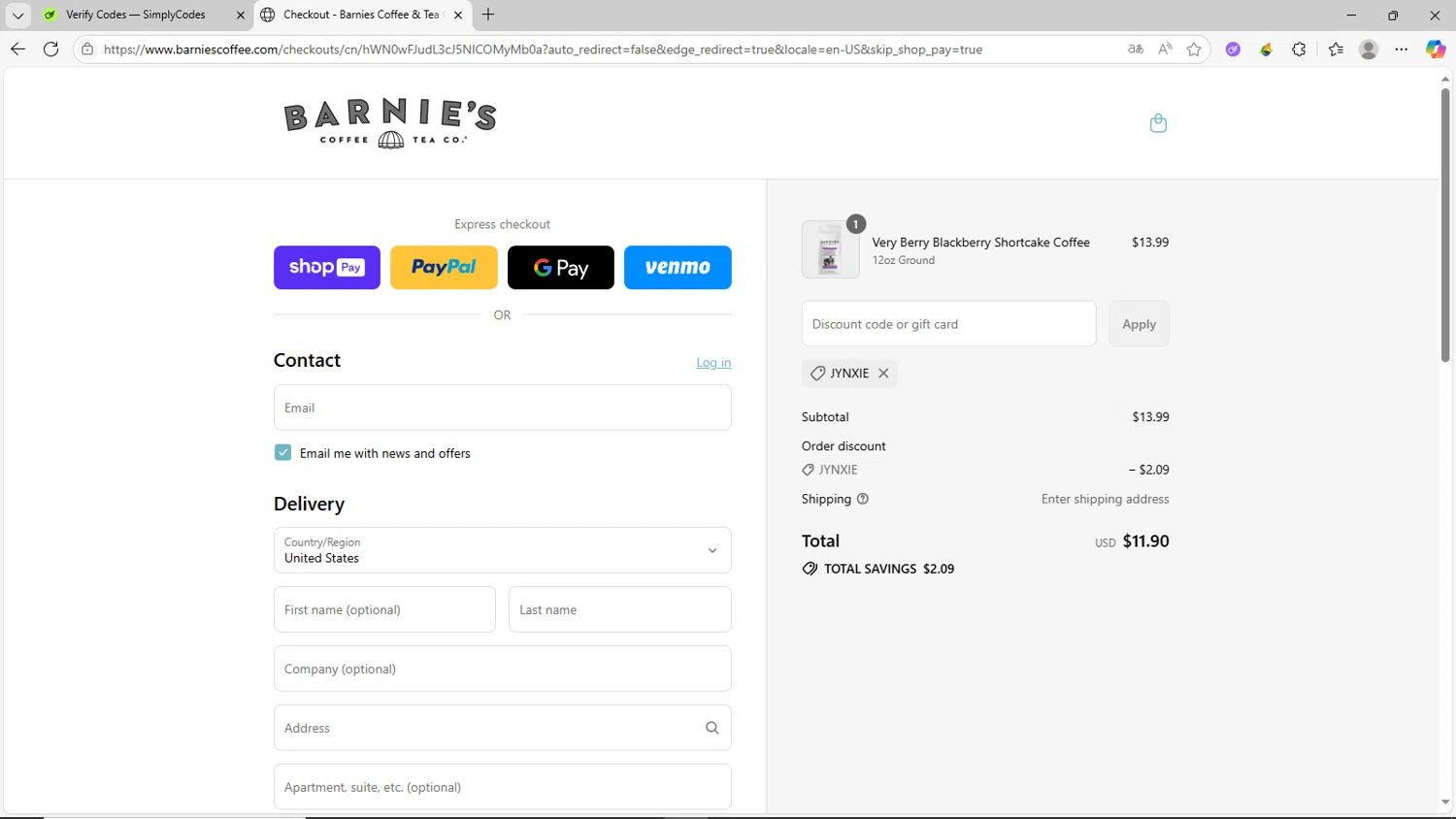
Task: Reload the checkout page
Action: (51, 49)
